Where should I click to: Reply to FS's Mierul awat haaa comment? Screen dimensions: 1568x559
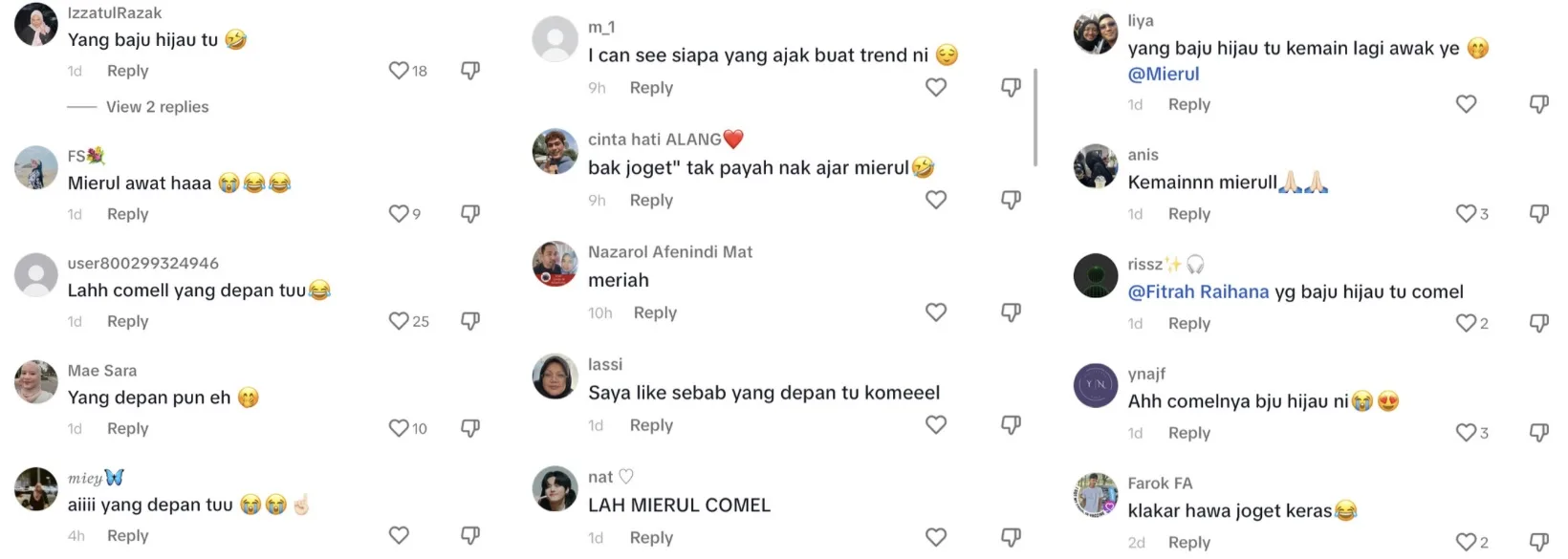coord(127,214)
